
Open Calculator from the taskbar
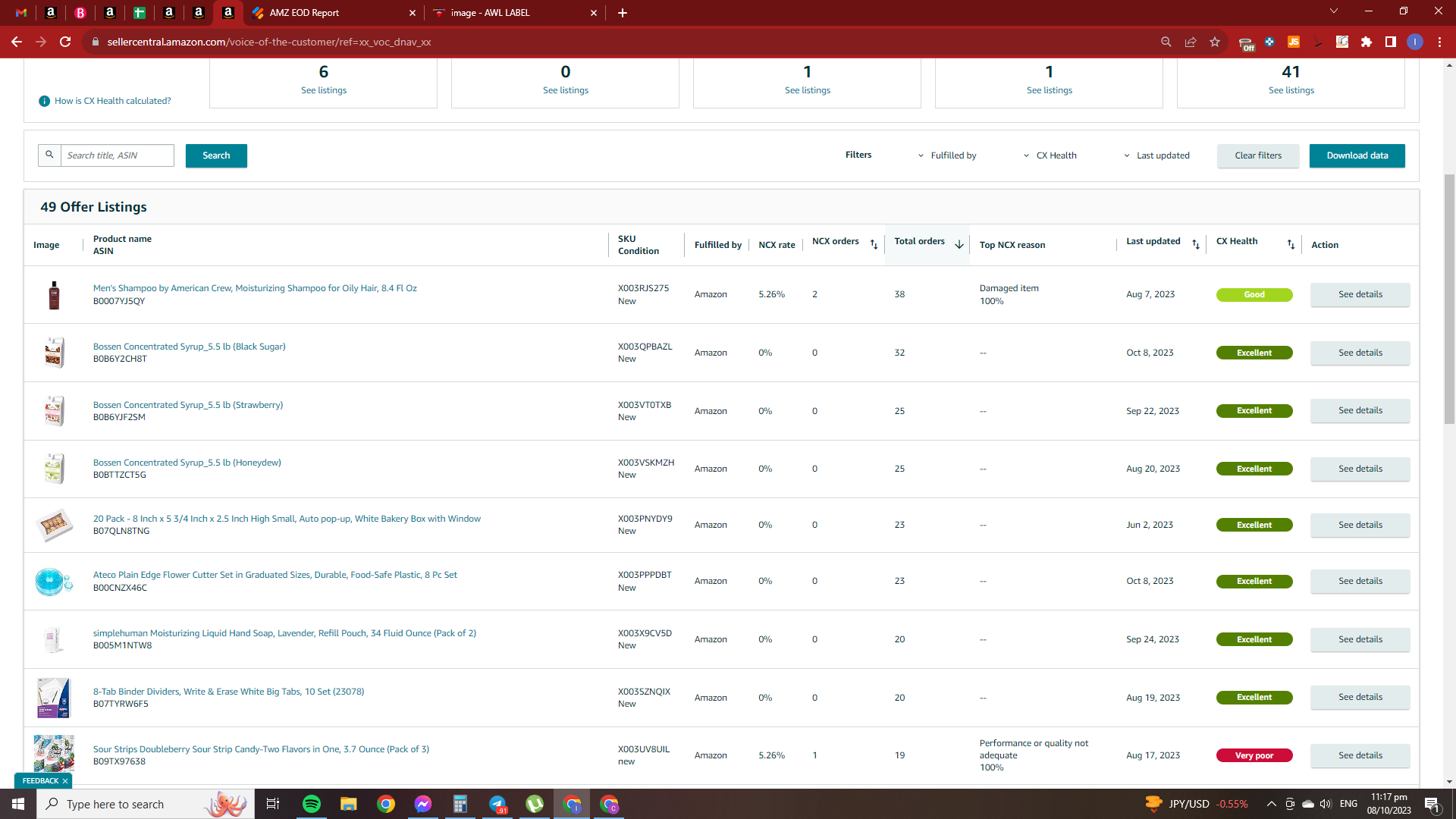(x=460, y=804)
